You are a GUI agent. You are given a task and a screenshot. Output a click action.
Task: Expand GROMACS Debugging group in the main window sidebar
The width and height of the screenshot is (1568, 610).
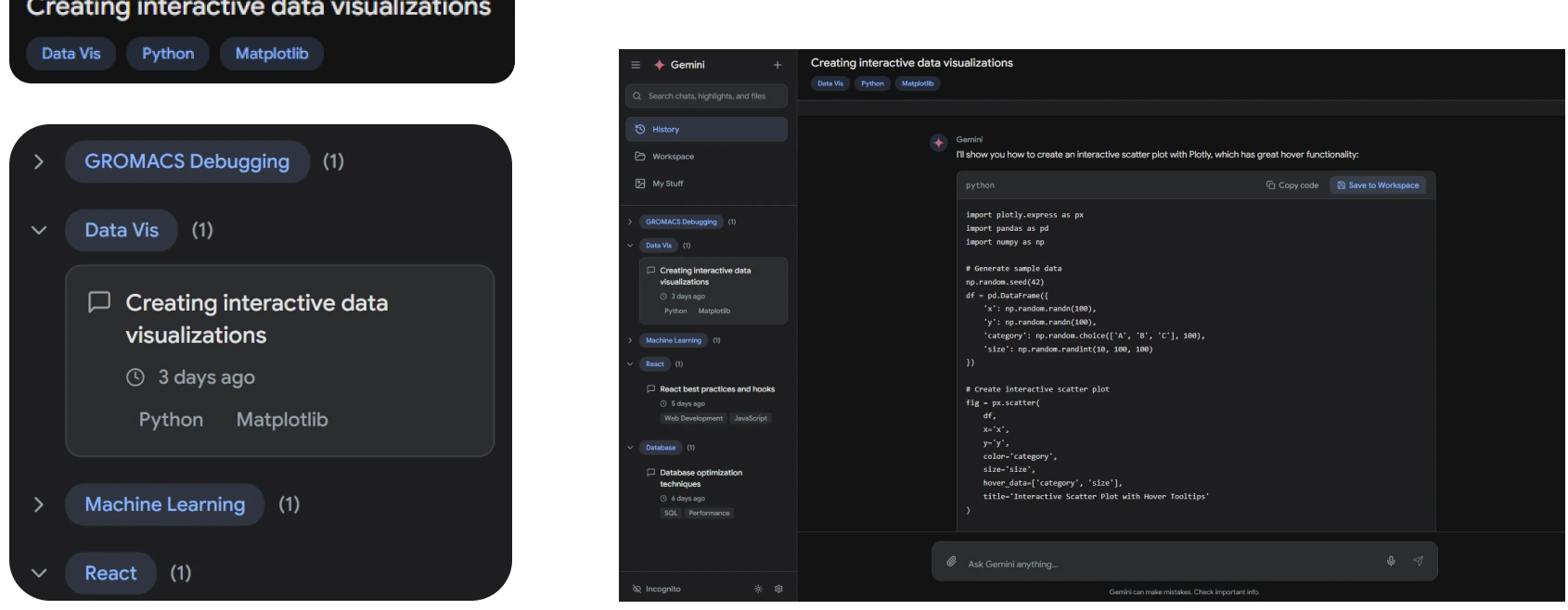pos(630,222)
